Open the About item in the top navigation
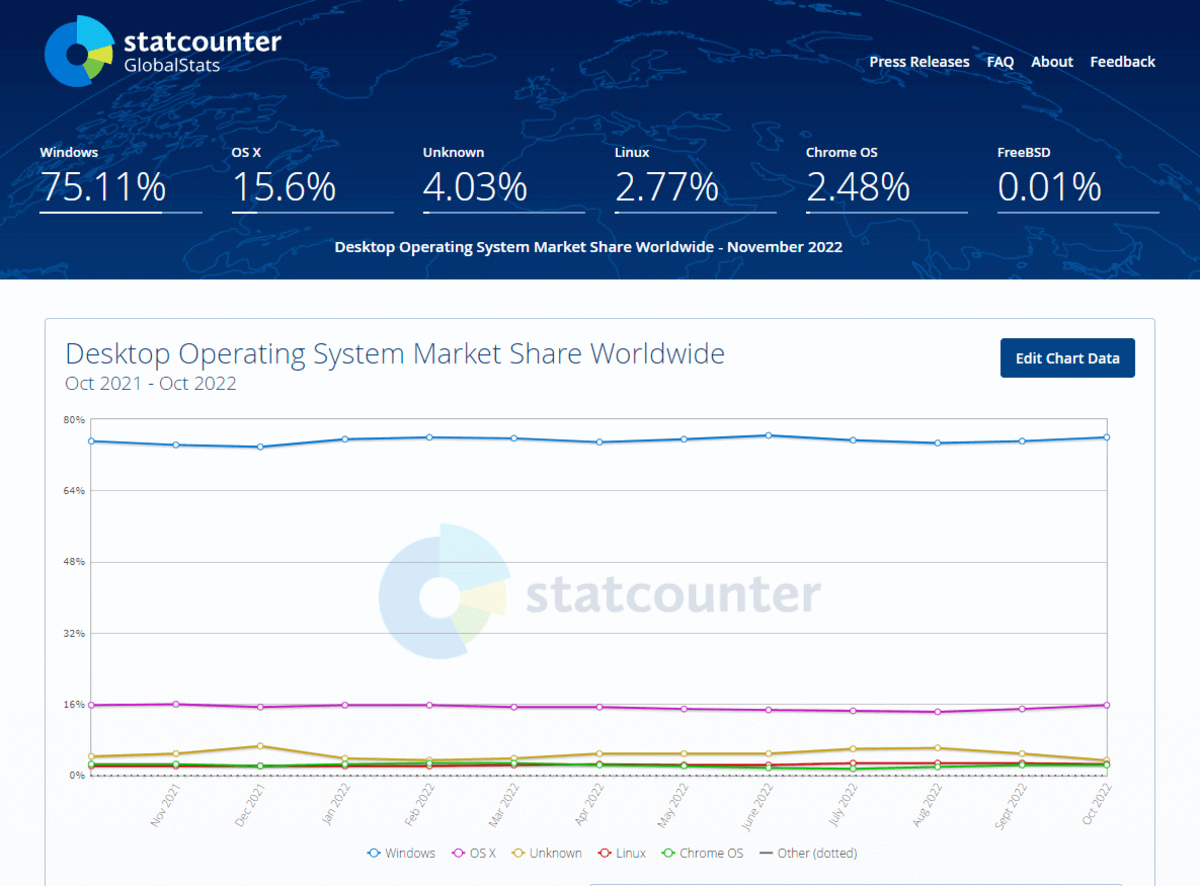 [1051, 61]
